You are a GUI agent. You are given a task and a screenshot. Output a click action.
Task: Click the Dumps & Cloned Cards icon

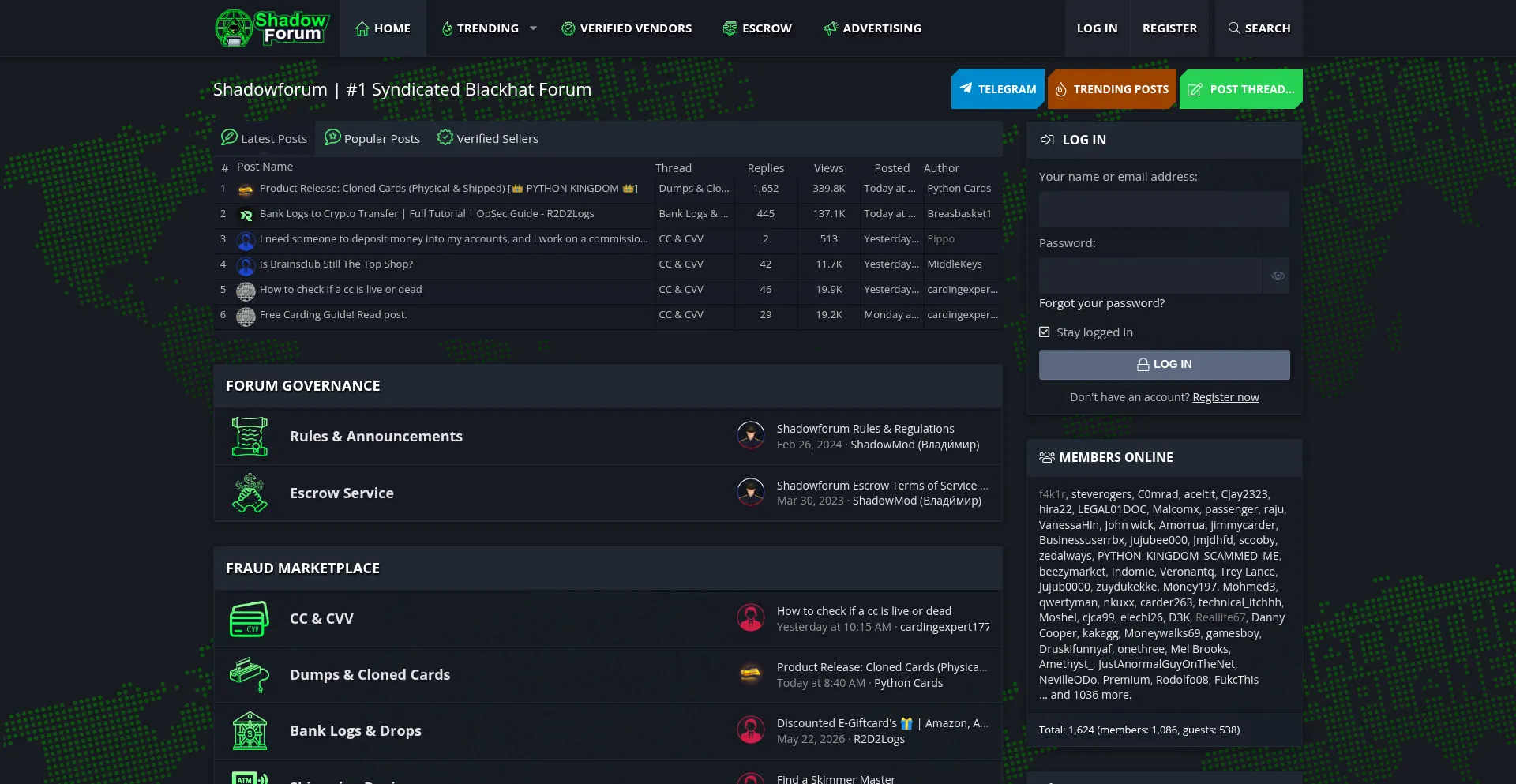coord(250,675)
